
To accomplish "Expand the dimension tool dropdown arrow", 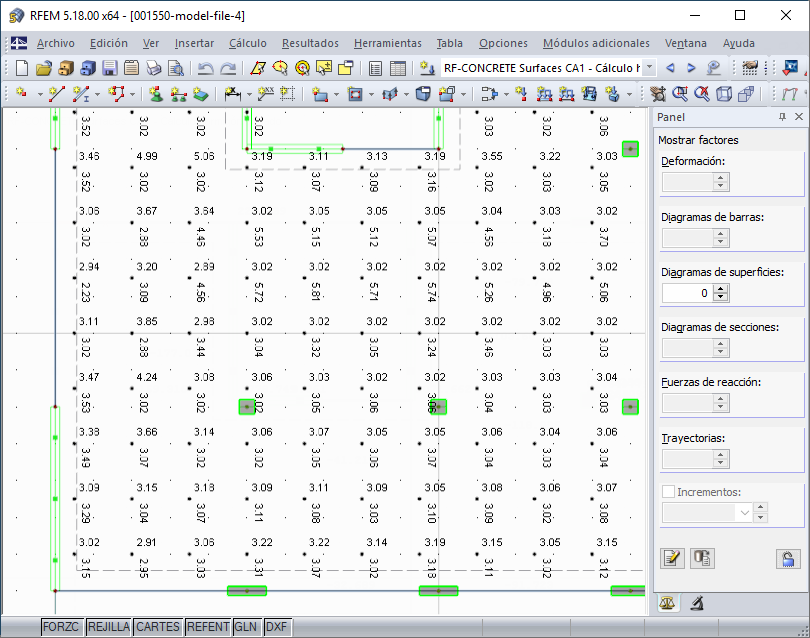I will click(249, 94).
